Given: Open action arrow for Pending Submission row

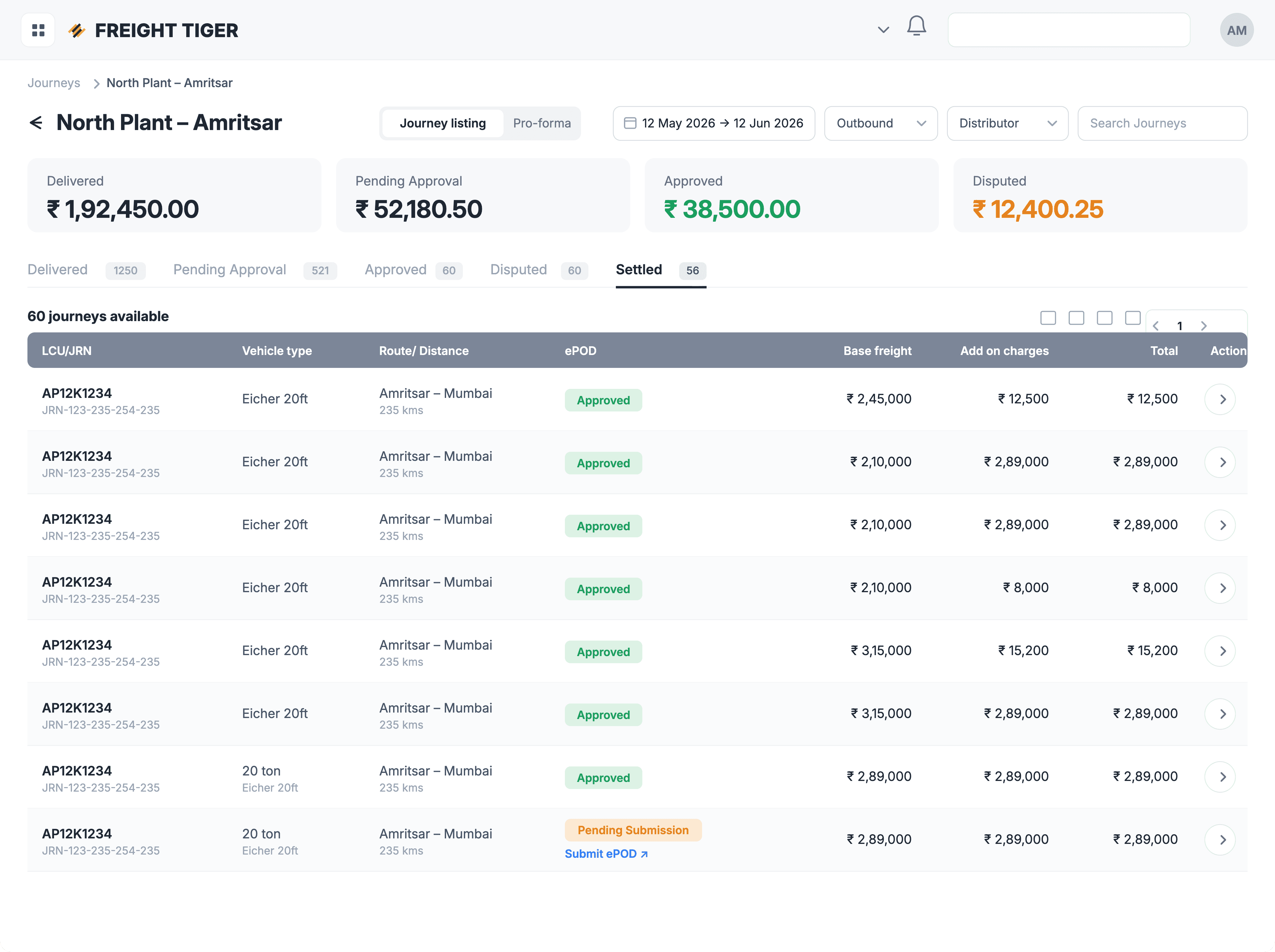Looking at the screenshot, I should 1220,840.
